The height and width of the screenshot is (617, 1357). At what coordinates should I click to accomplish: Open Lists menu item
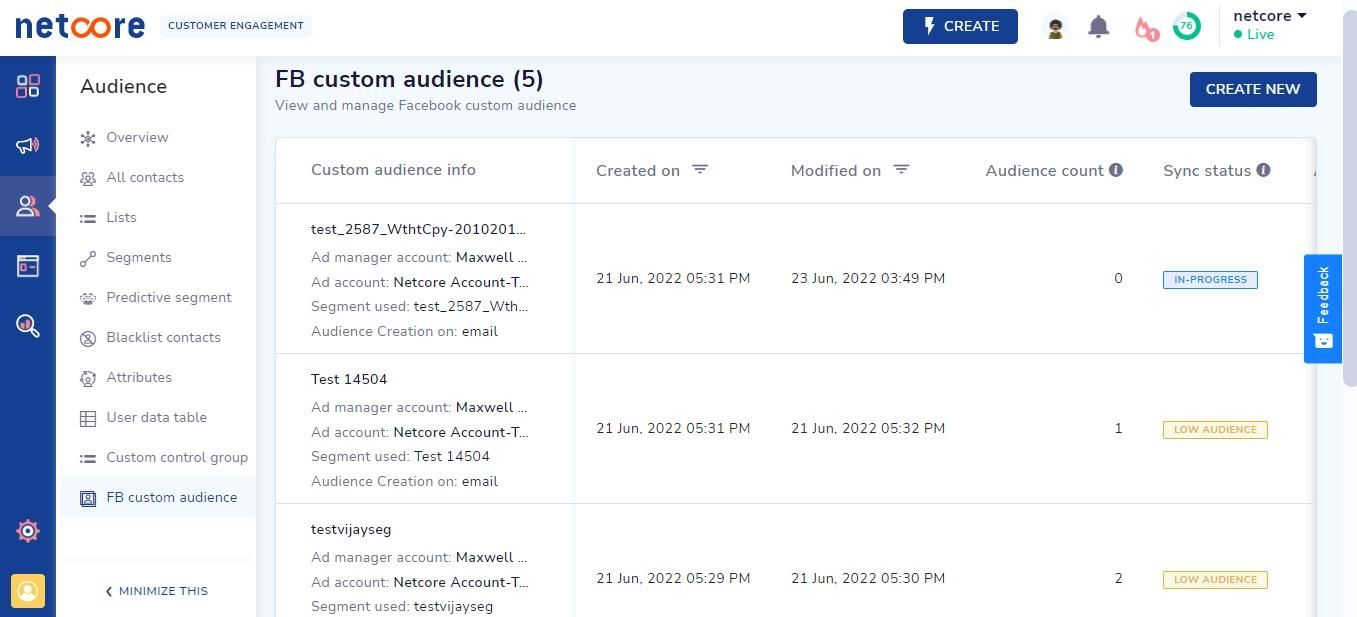[121, 217]
